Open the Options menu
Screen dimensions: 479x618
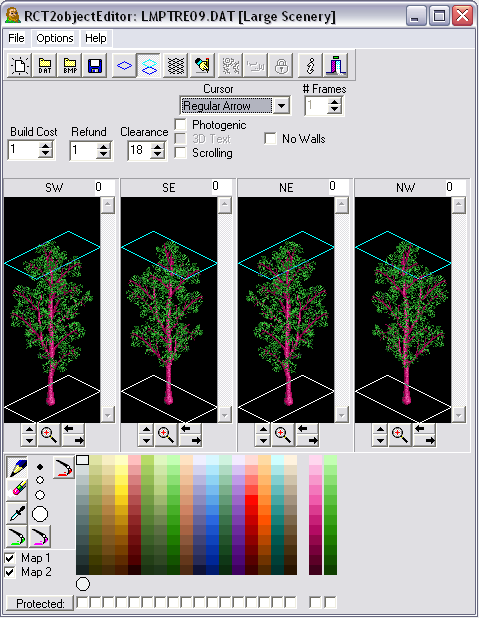tap(55, 38)
